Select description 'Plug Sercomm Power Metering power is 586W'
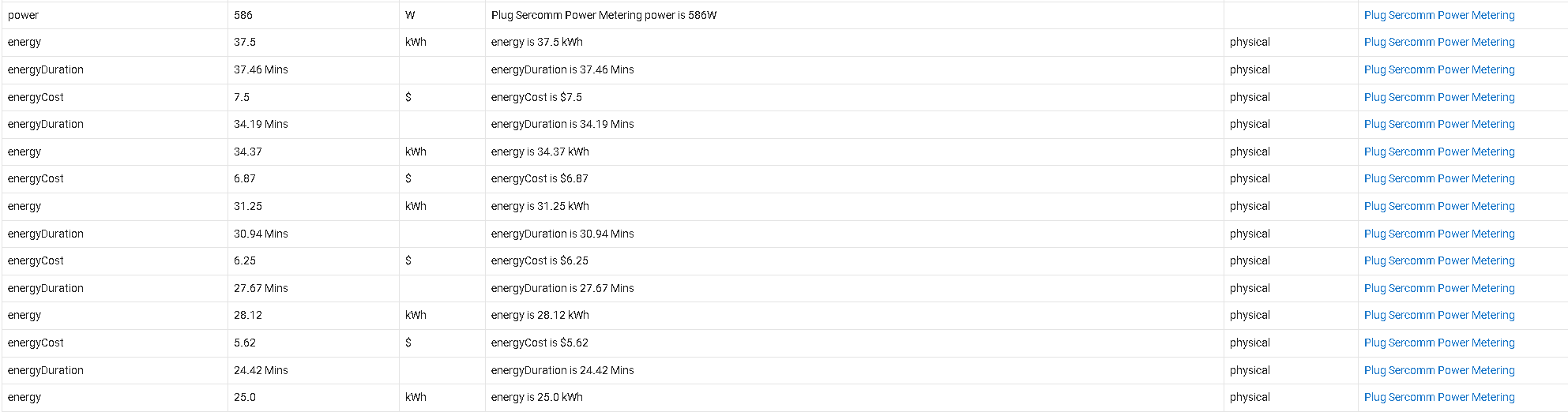Screen dimensions: 1568x412 coord(604,15)
